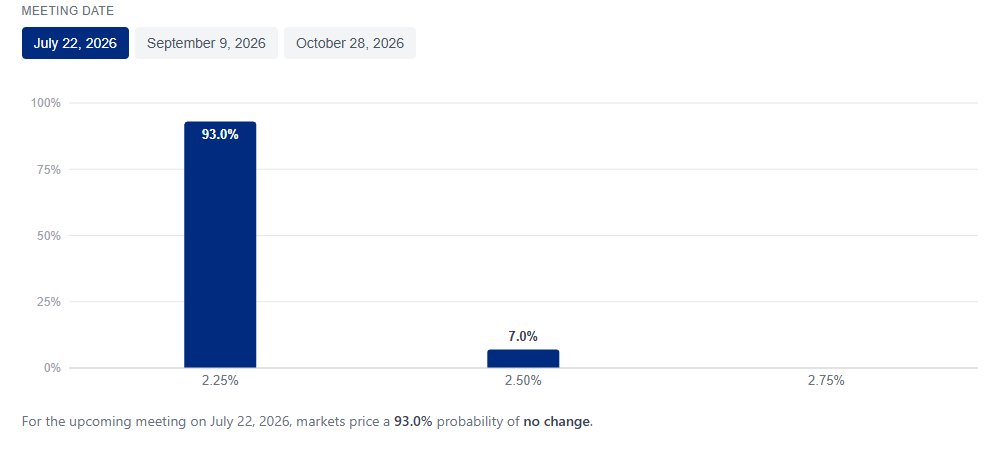Click the white 93.0% label inside the bar
Viewport: 1003px width, 460px height.
[220, 134]
